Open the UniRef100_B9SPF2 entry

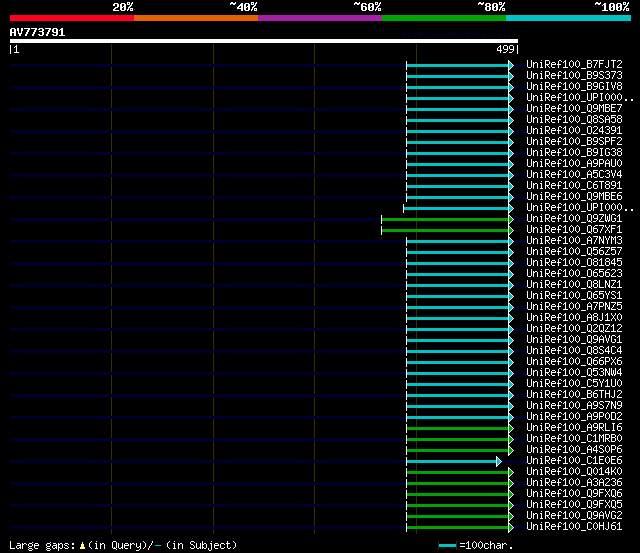tap(574, 142)
